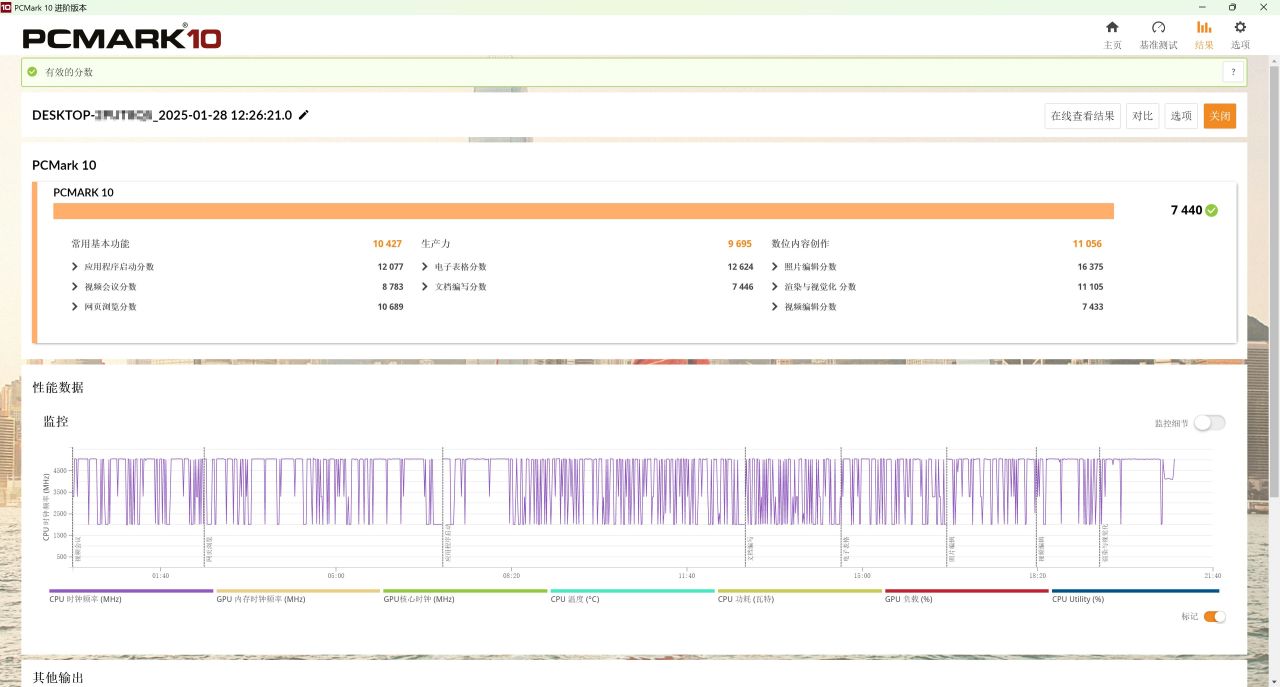
Task: Click the 08:20 time label on chart axis
Action: pos(511,576)
